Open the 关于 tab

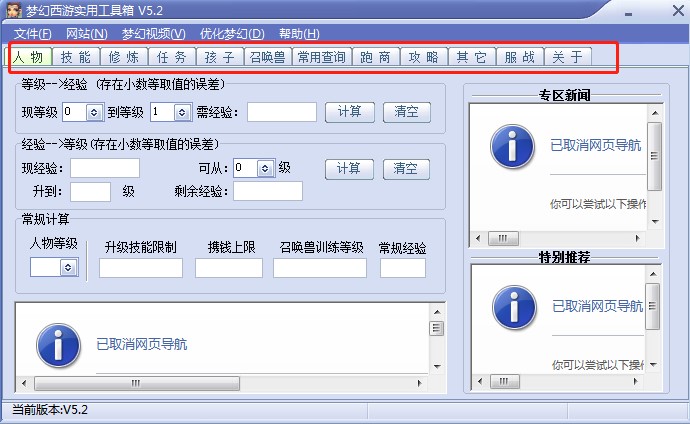tap(568, 57)
